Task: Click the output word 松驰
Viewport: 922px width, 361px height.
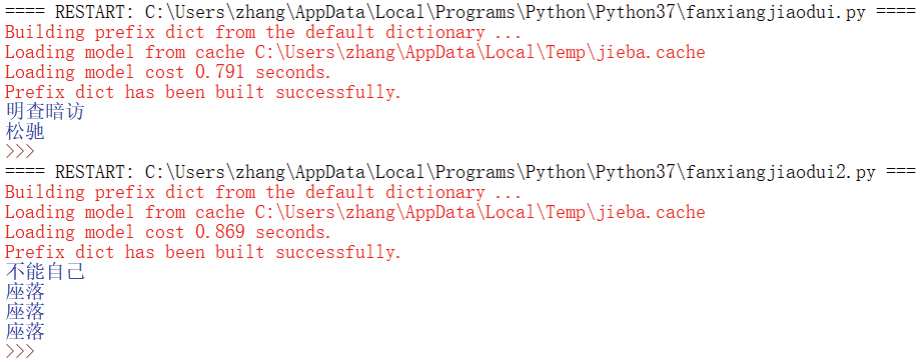Action: 25,132
